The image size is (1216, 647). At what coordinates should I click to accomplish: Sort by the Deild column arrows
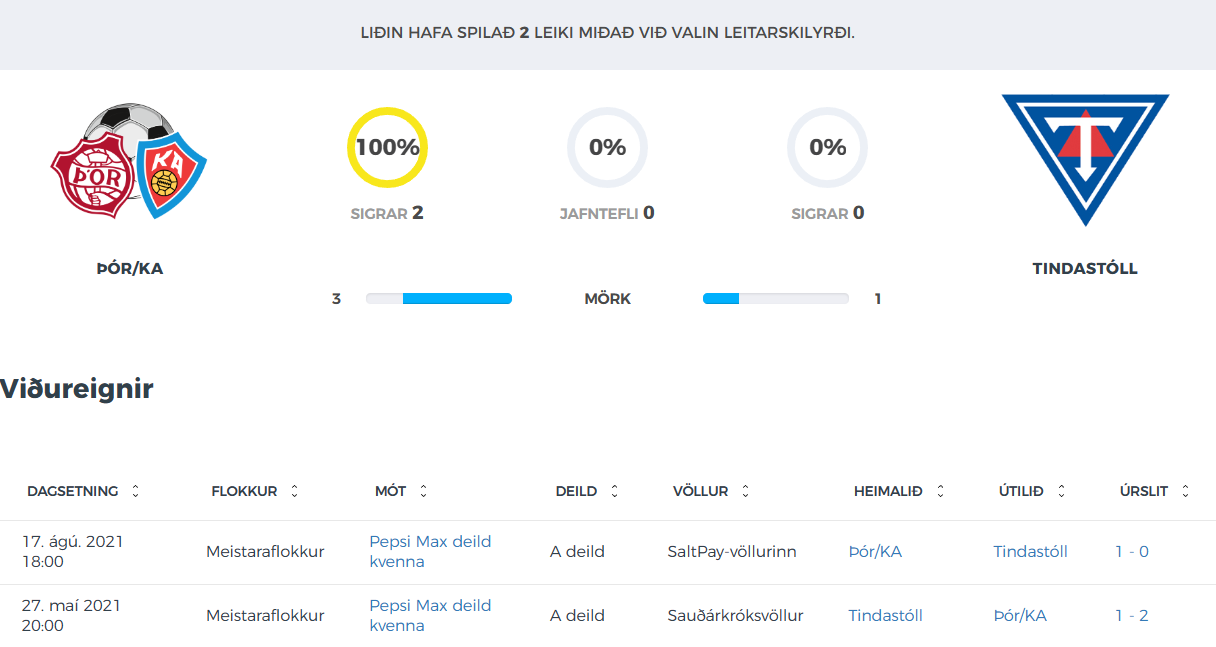click(x=614, y=491)
